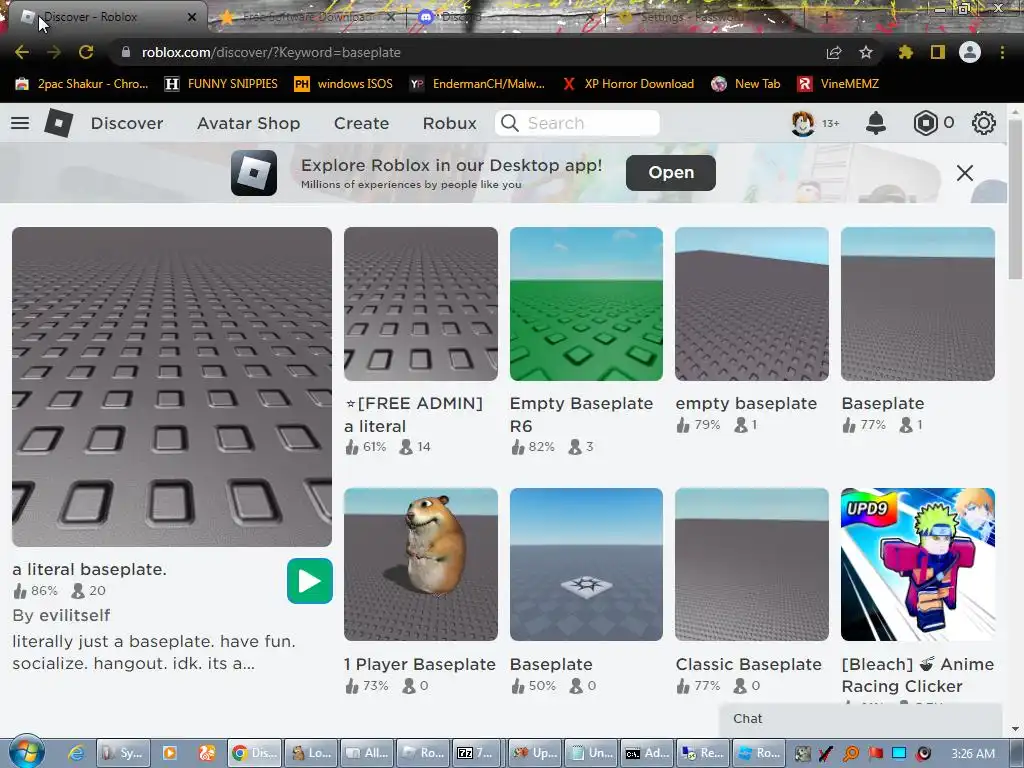
Task: Switch to the 'Up...' taskbar window
Action: [534, 753]
